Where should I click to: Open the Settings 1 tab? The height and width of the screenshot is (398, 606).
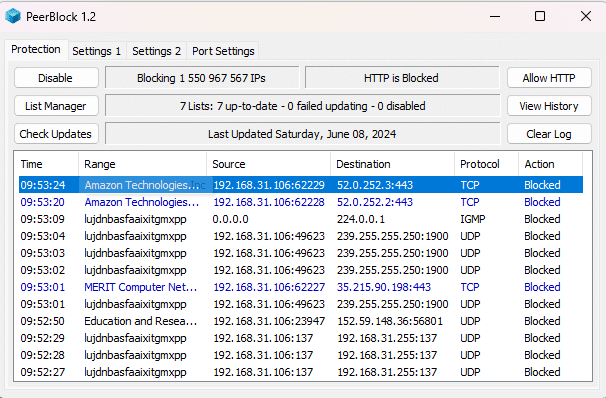(97, 51)
